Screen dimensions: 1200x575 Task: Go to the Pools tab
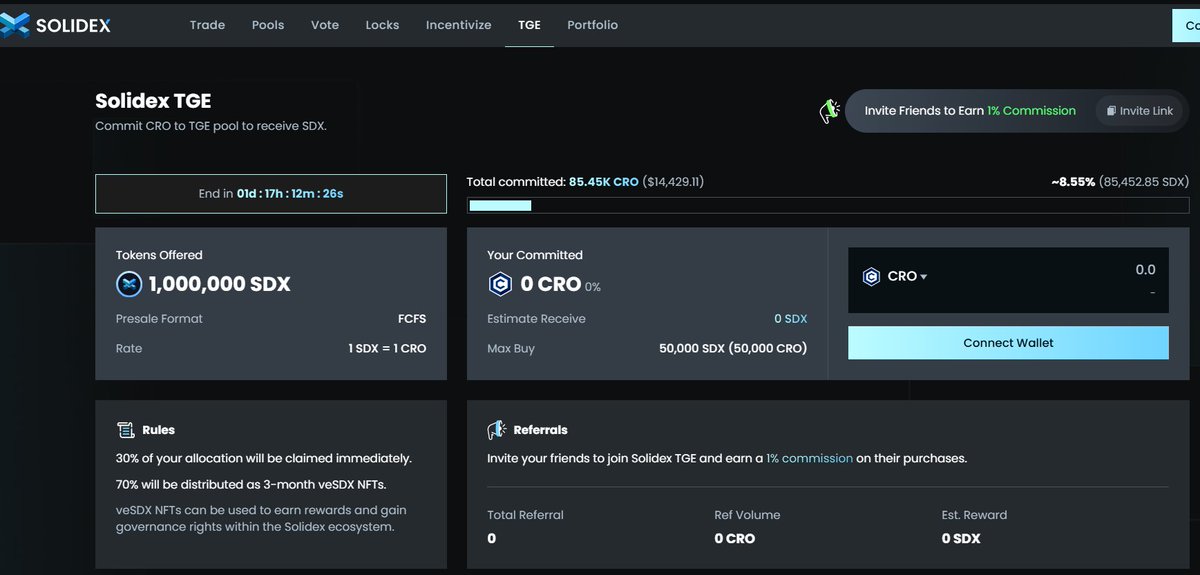click(268, 25)
